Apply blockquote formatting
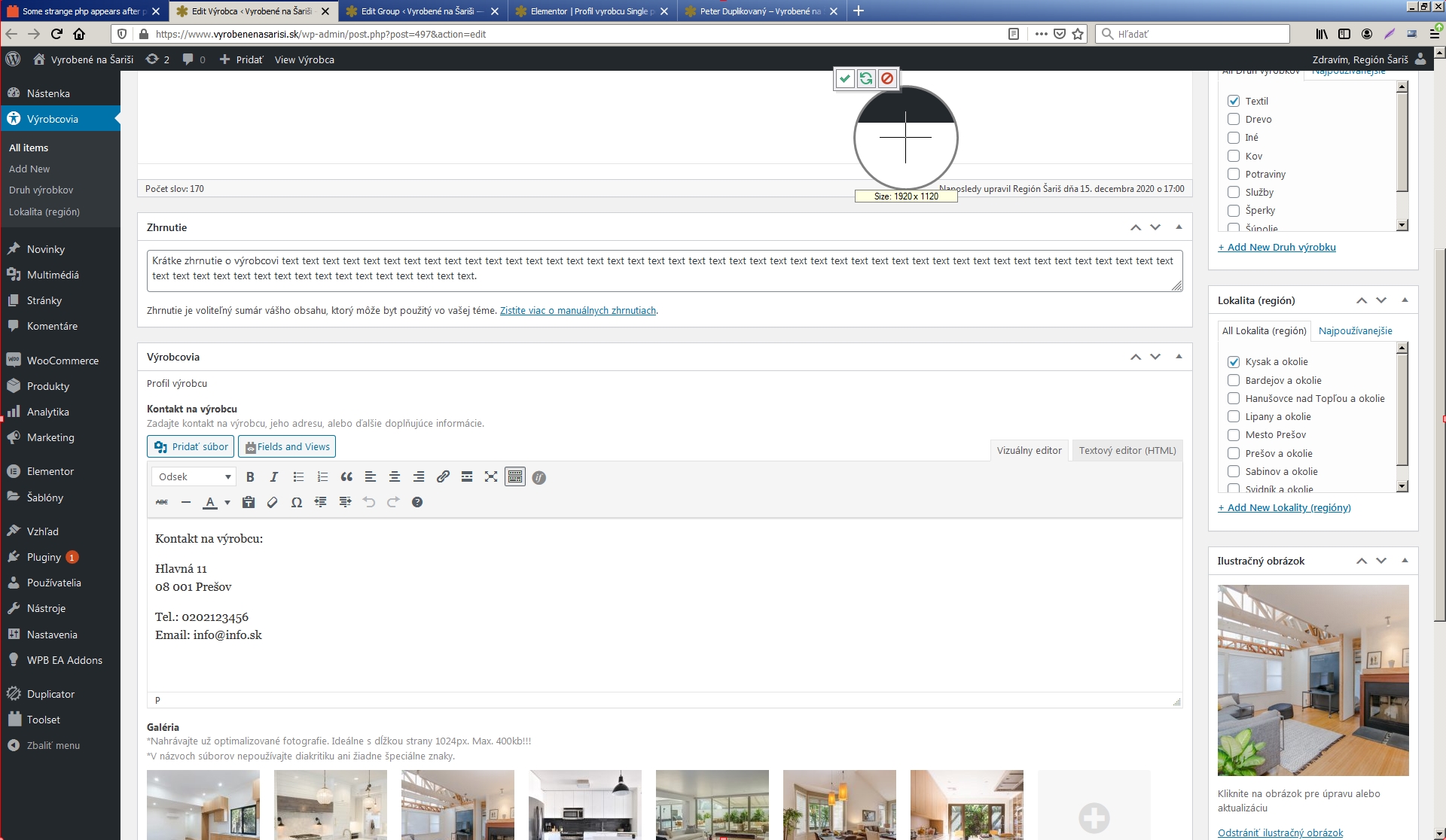Screen dimensions: 1446x840 pyautogui.click(x=346, y=477)
